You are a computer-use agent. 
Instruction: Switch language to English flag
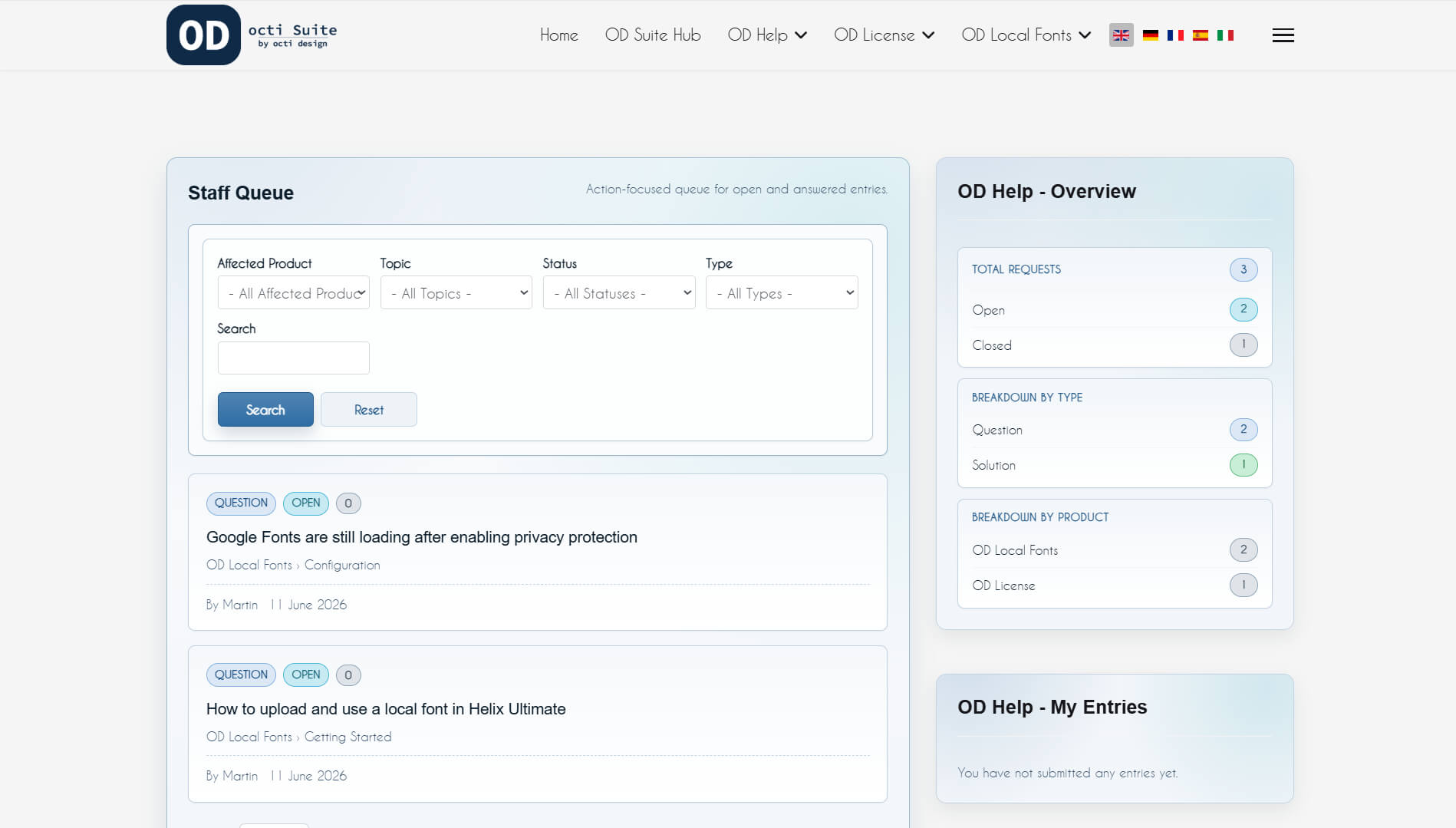pos(1121,35)
